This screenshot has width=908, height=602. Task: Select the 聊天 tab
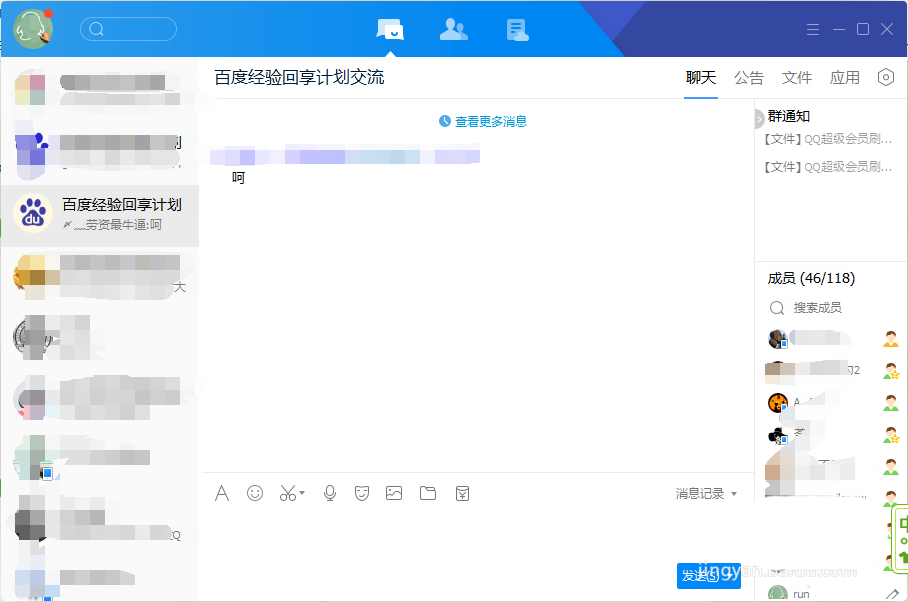click(x=701, y=78)
